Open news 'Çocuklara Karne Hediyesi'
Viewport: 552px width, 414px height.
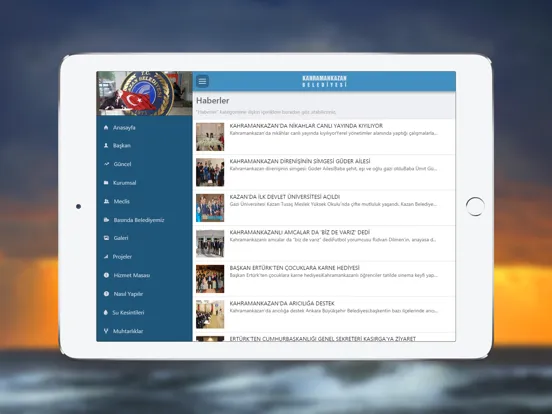pos(294,268)
